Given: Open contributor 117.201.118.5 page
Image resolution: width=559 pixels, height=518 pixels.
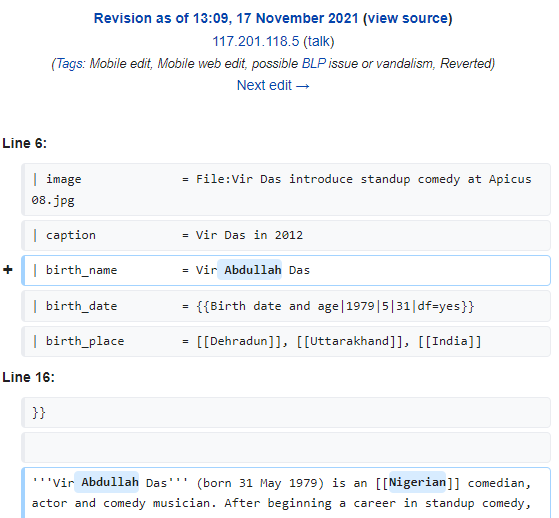Looking at the screenshot, I should pos(256,41).
